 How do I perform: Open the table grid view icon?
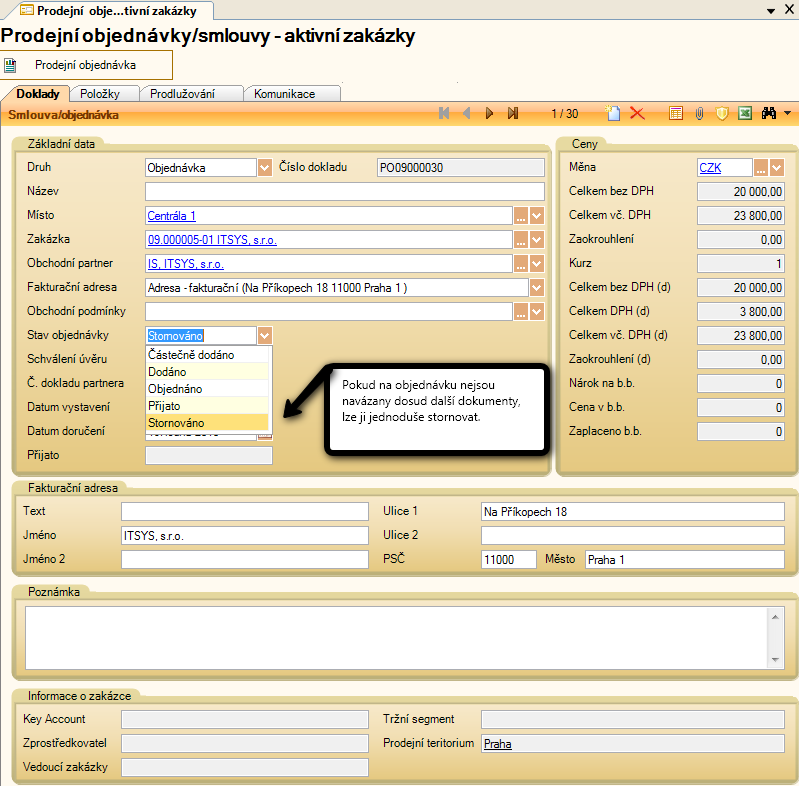[x=677, y=114]
